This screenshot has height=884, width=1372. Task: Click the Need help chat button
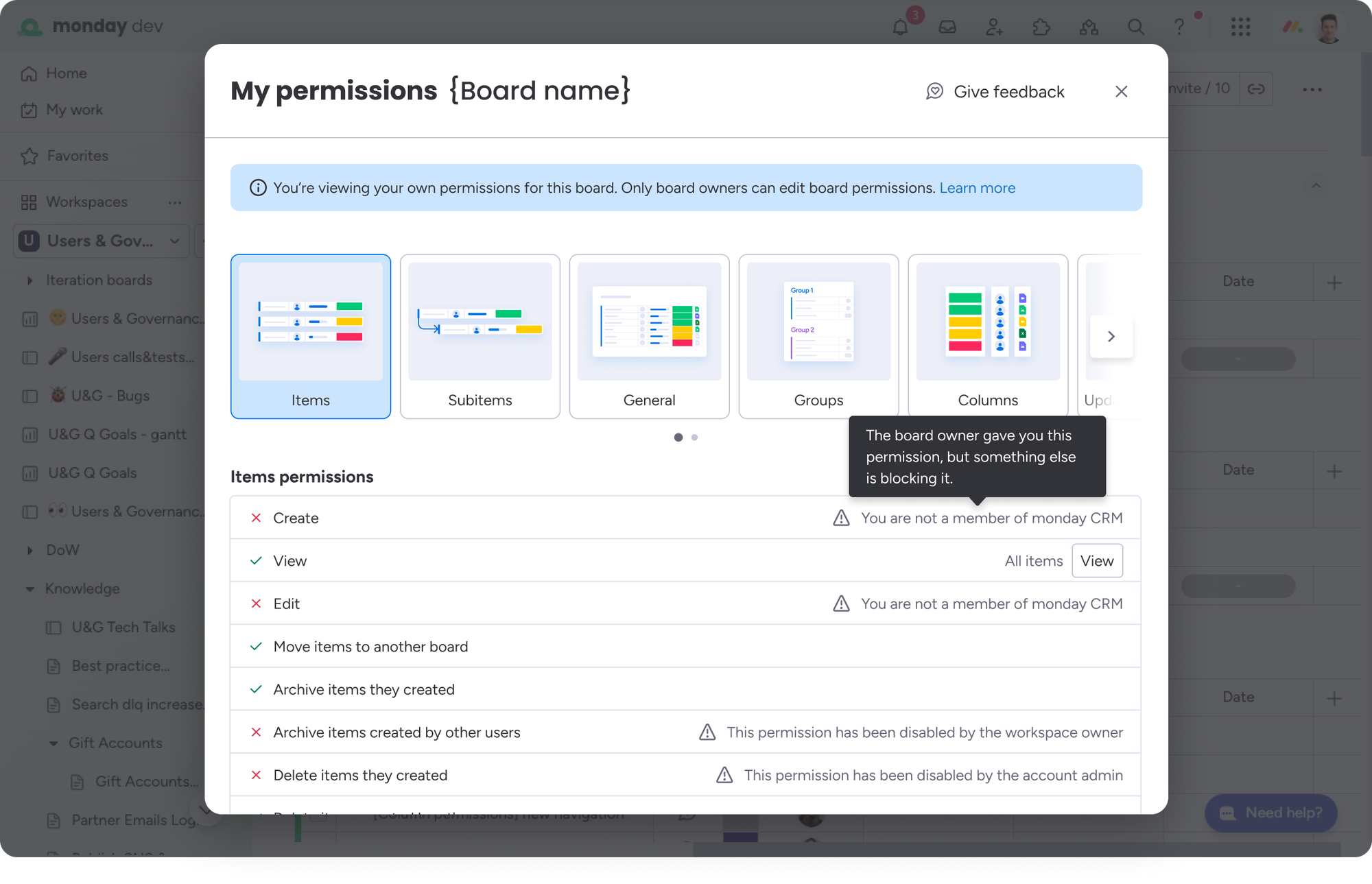[x=1271, y=813]
